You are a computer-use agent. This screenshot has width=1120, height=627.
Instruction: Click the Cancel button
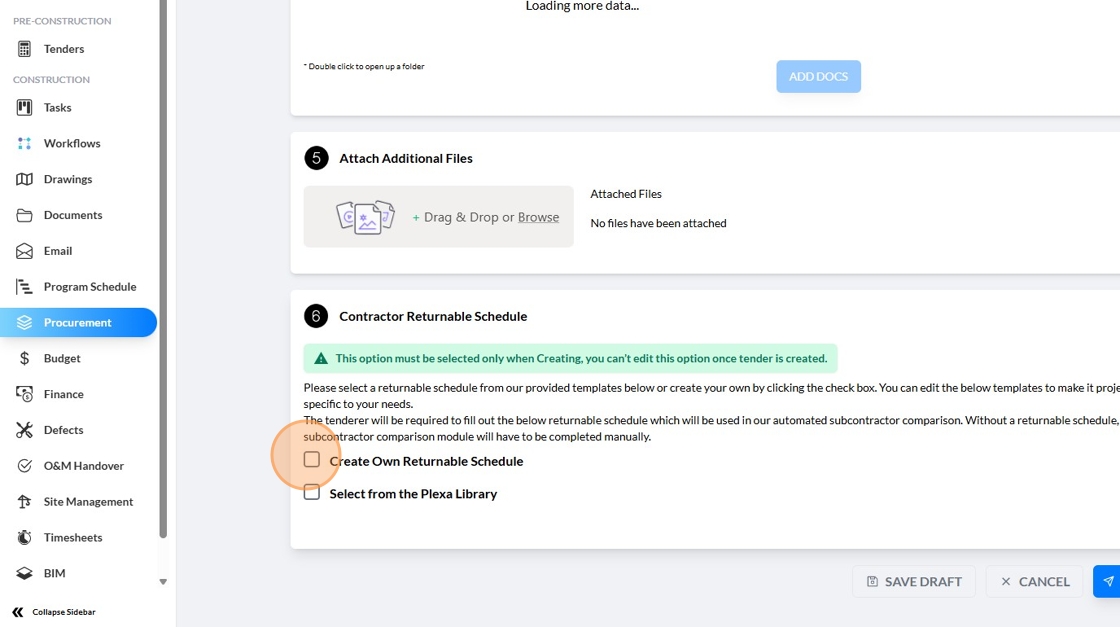(1034, 582)
